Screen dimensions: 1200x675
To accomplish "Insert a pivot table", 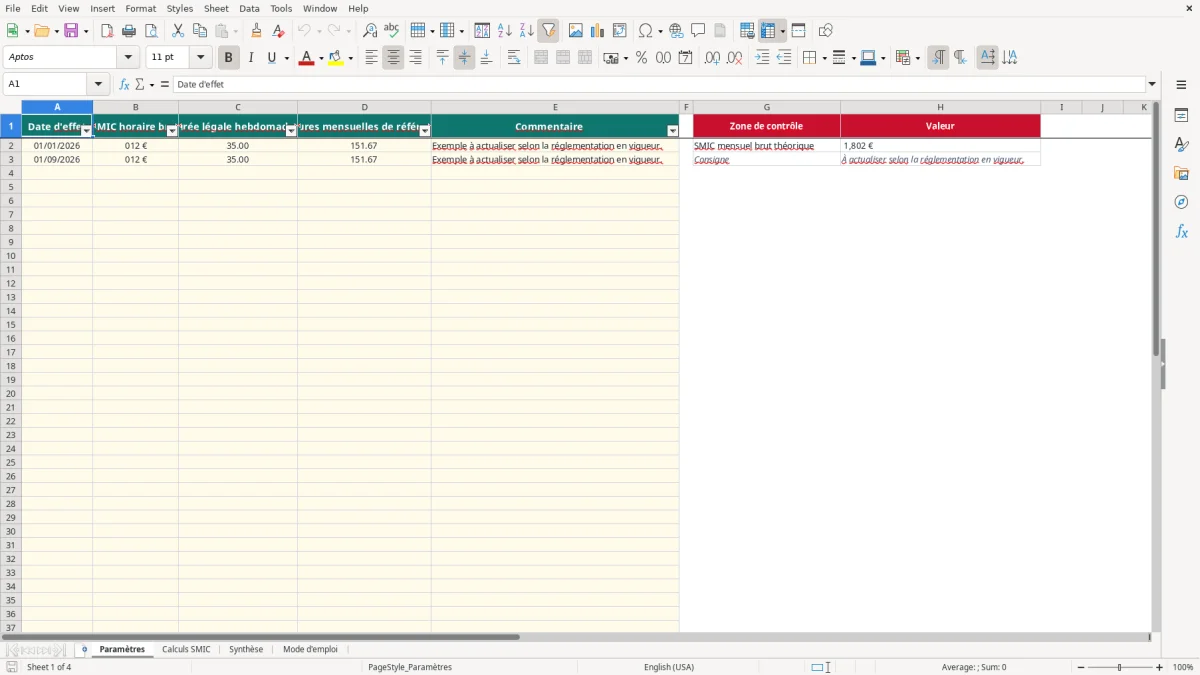I will (620, 31).
